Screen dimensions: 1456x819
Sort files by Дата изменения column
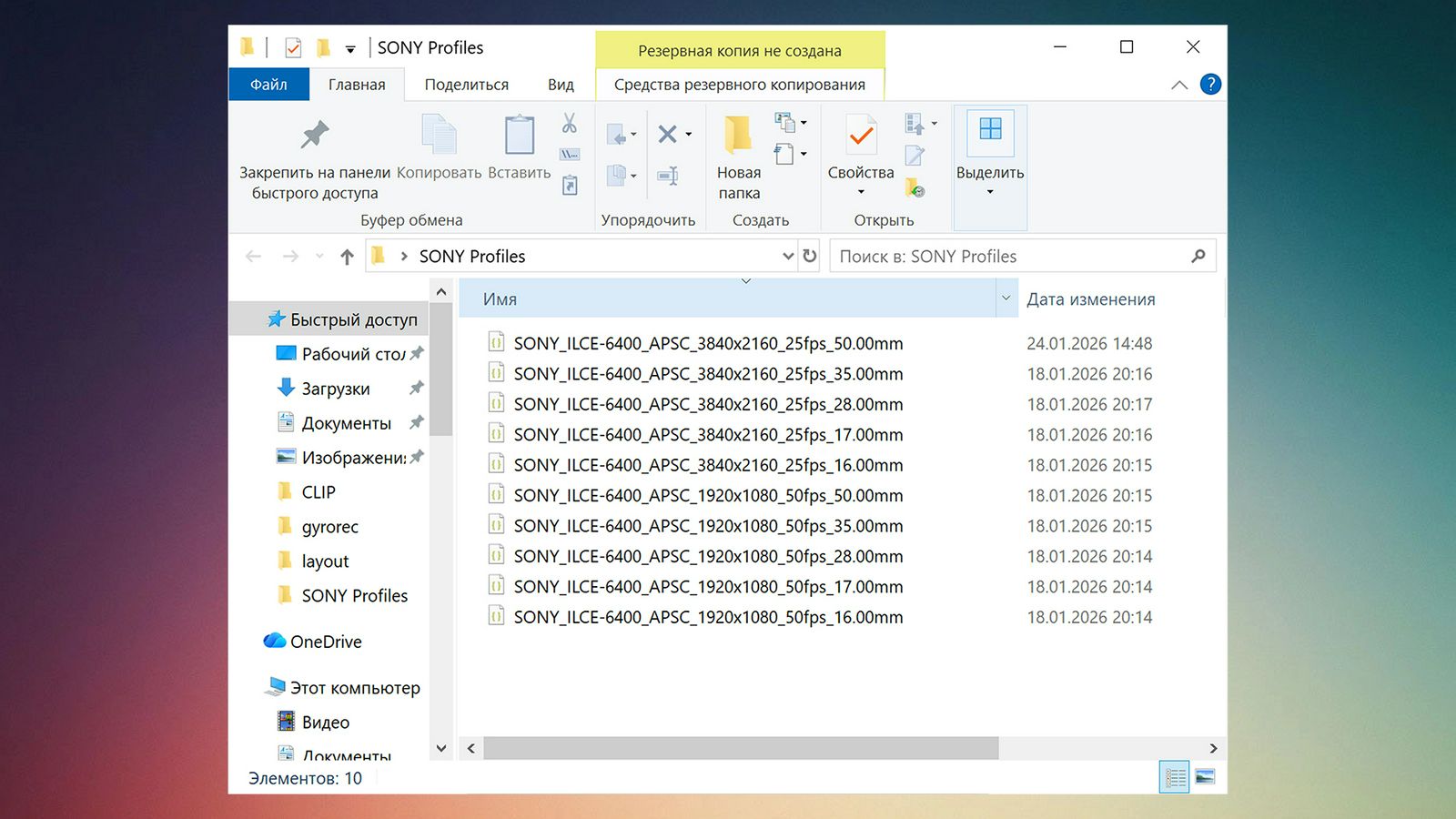pyautogui.click(x=1090, y=299)
